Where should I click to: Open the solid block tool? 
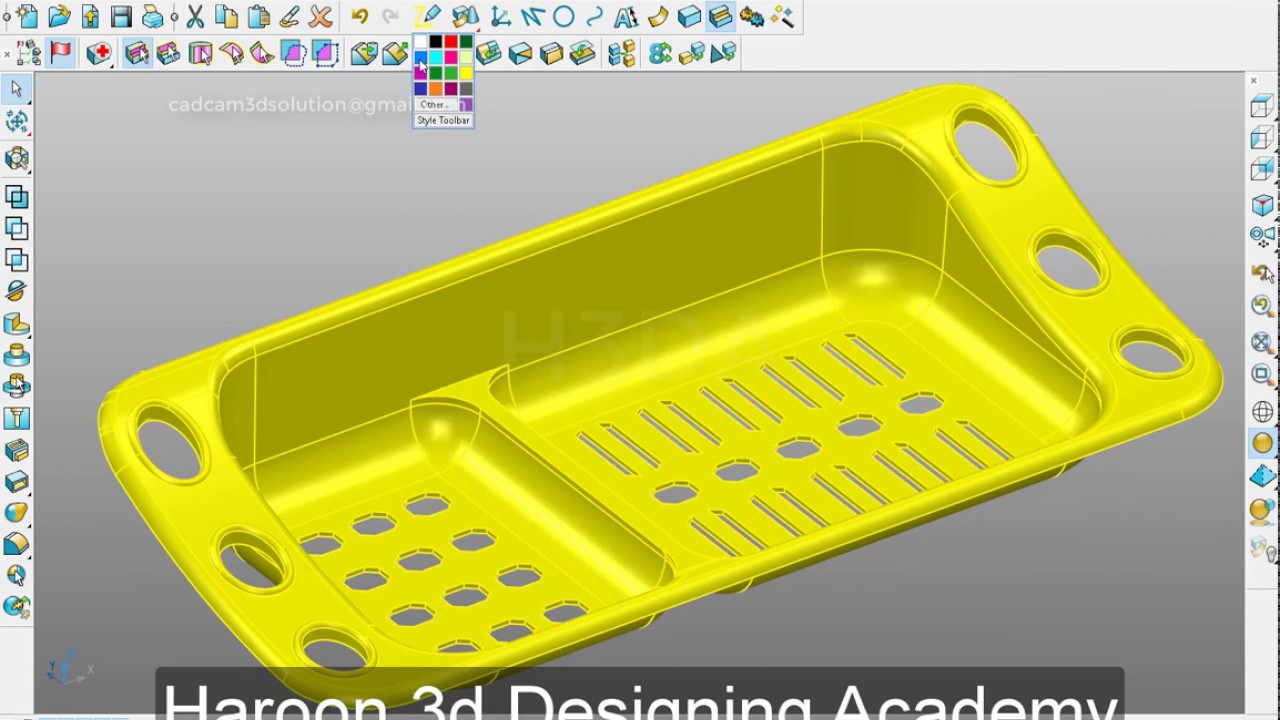[689, 16]
